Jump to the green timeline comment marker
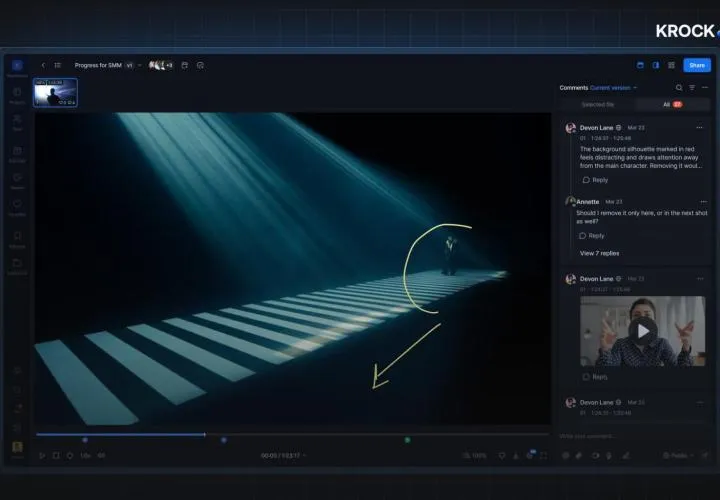 [407, 440]
